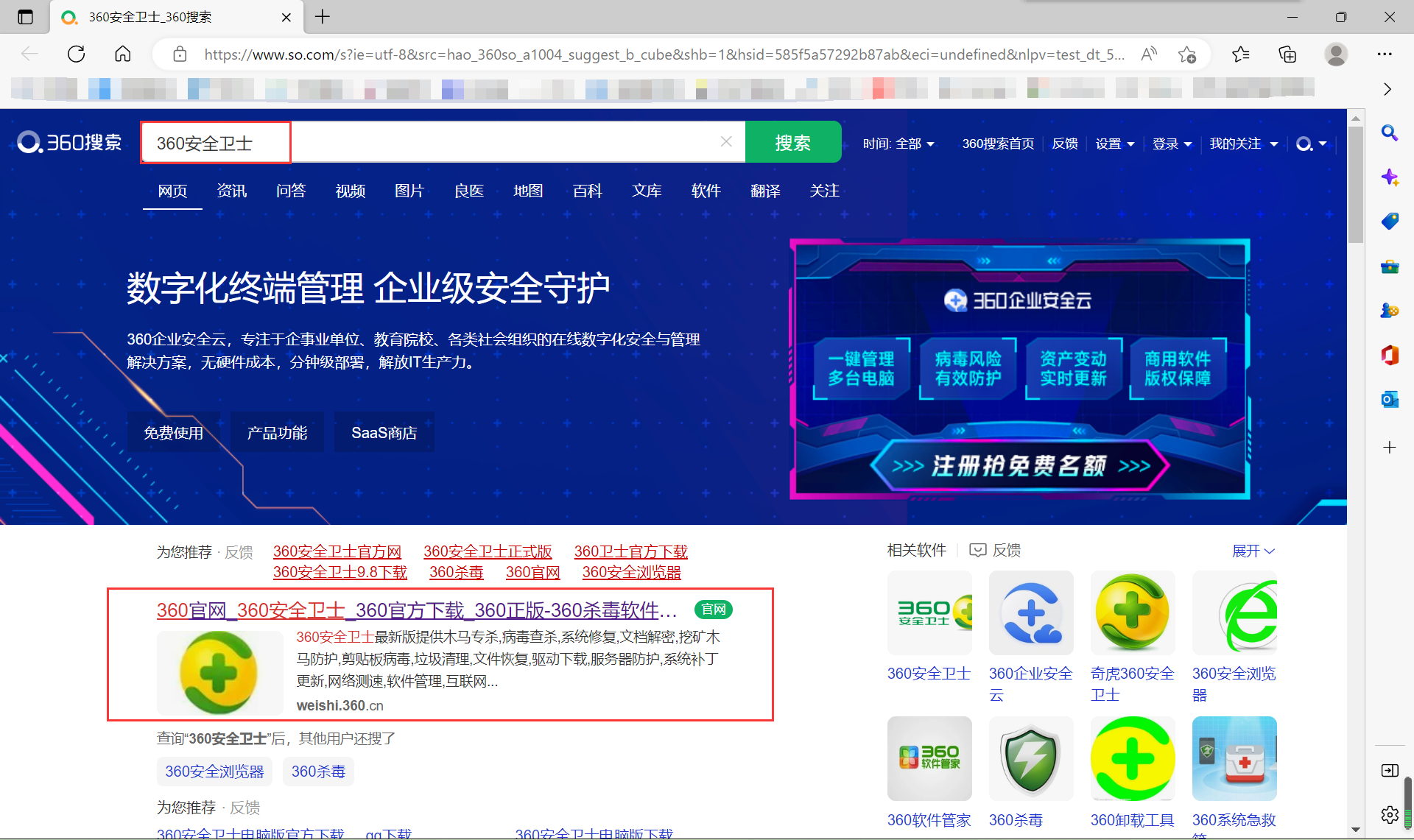Open the sidebar Games icon
This screenshot has width=1414, height=840.
pos(1390,311)
